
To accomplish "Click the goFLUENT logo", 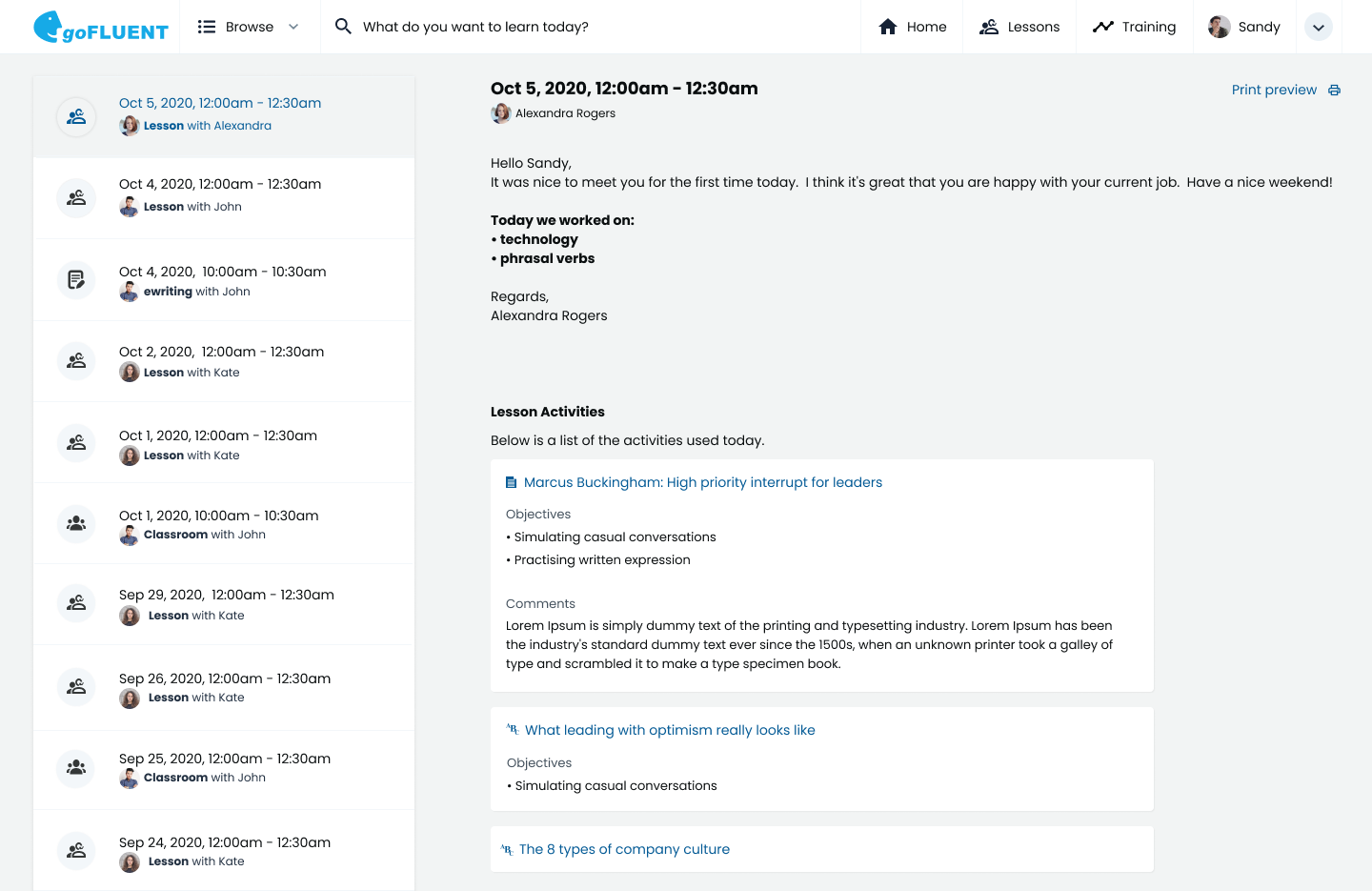I will [100, 27].
